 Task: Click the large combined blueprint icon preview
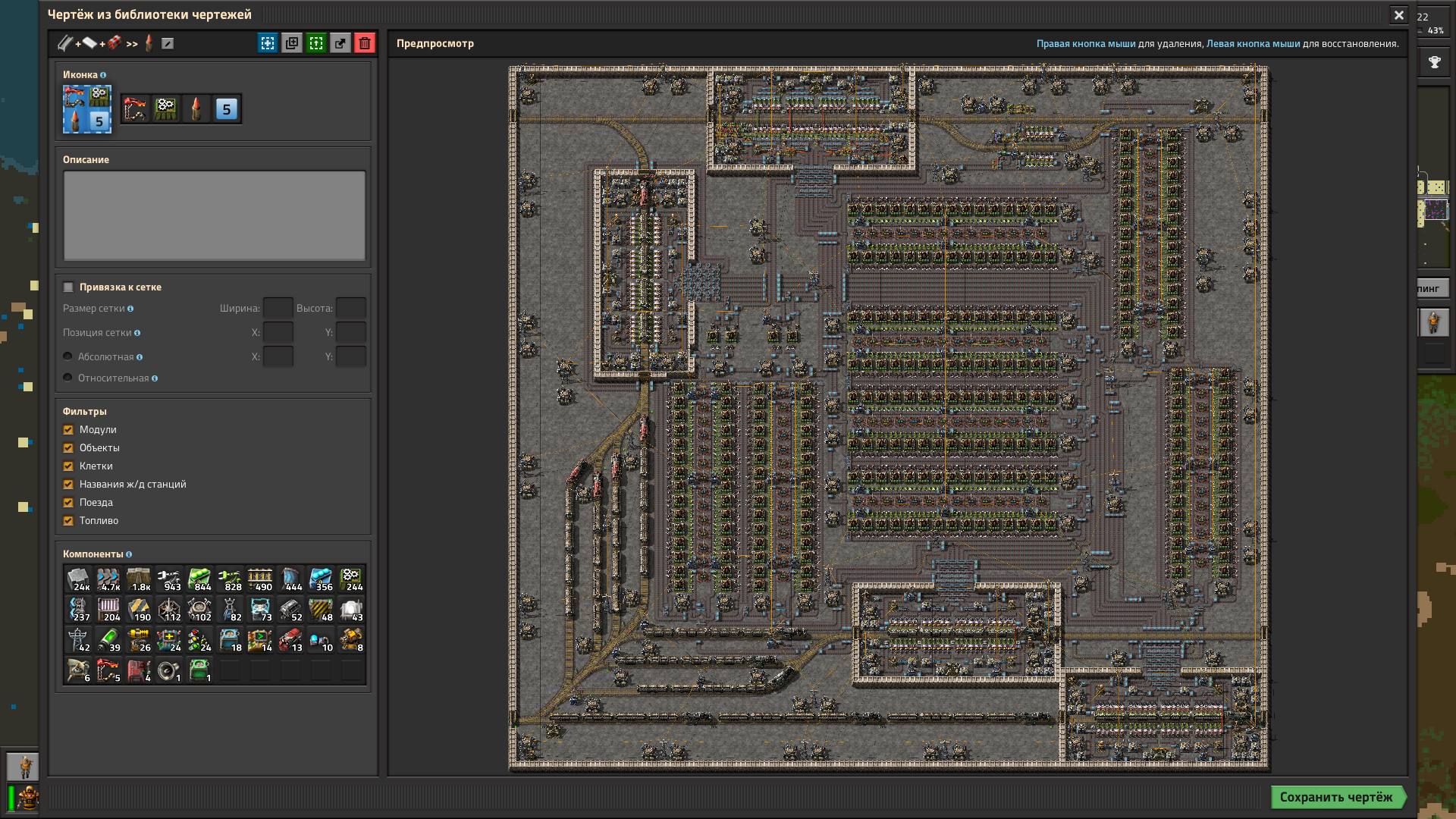(x=87, y=109)
